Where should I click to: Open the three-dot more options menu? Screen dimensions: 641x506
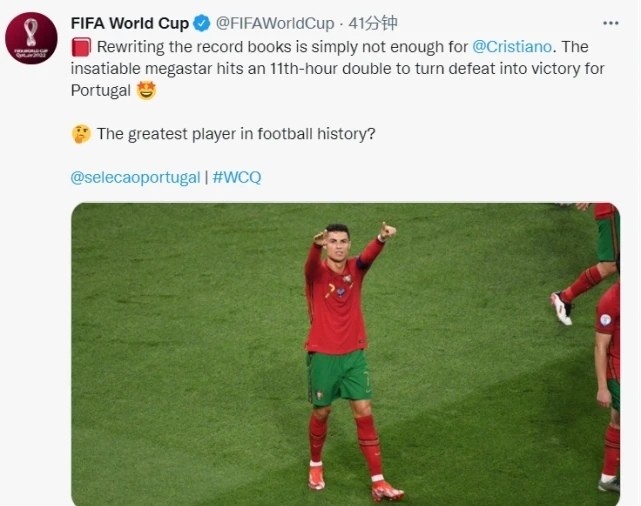[x=611, y=23]
